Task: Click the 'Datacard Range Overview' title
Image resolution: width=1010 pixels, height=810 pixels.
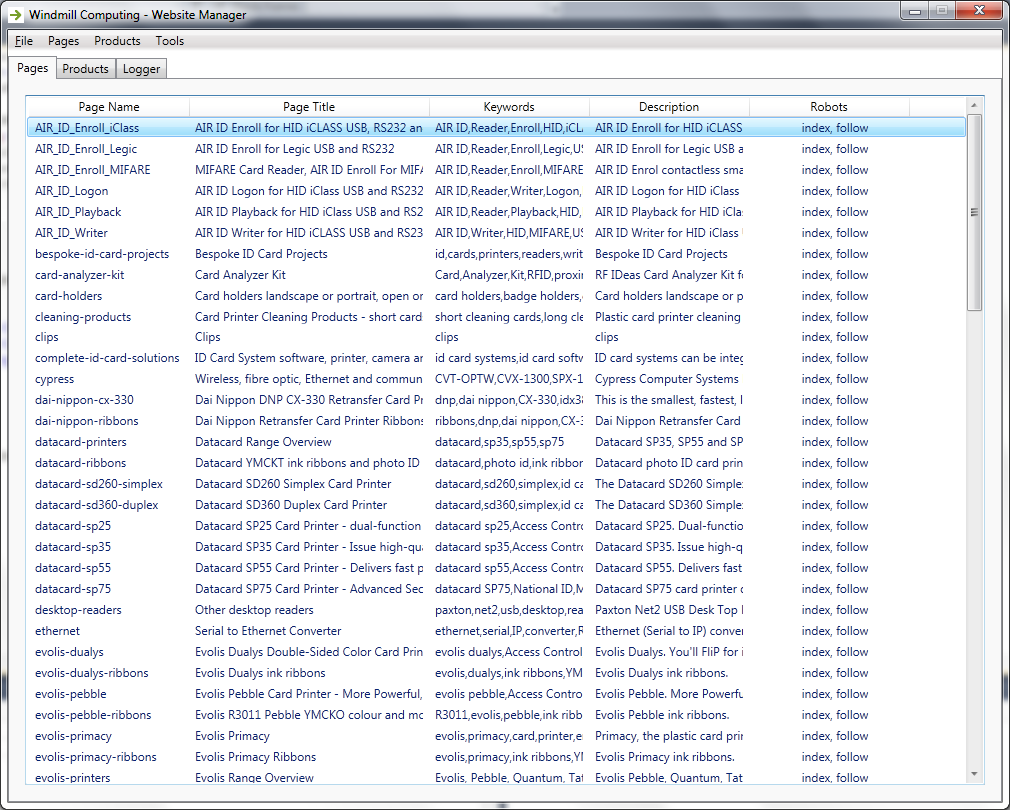Action: click(263, 442)
